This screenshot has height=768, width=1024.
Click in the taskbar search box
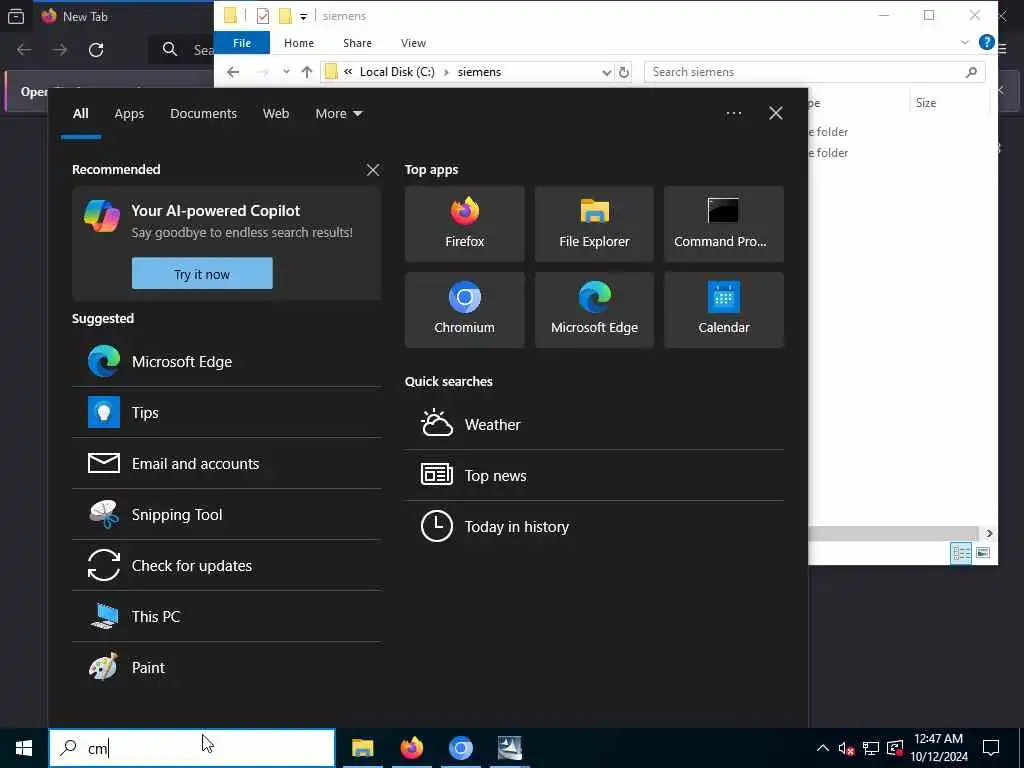point(191,748)
